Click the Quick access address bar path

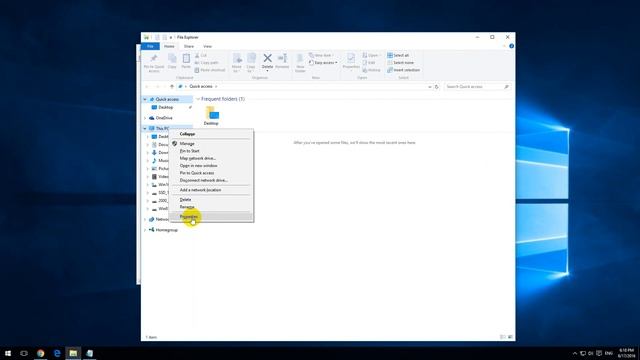point(201,87)
